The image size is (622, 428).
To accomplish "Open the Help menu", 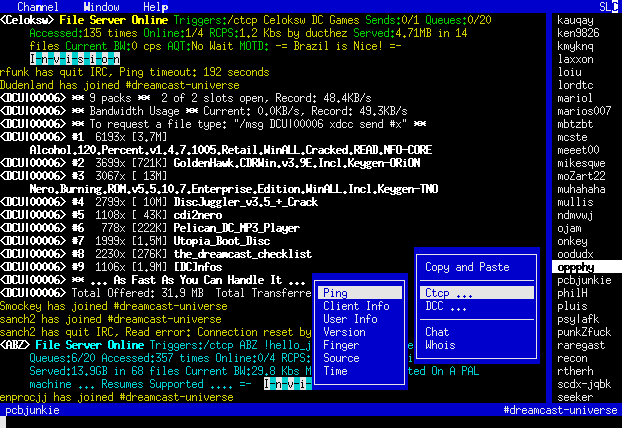I will pos(156,7).
